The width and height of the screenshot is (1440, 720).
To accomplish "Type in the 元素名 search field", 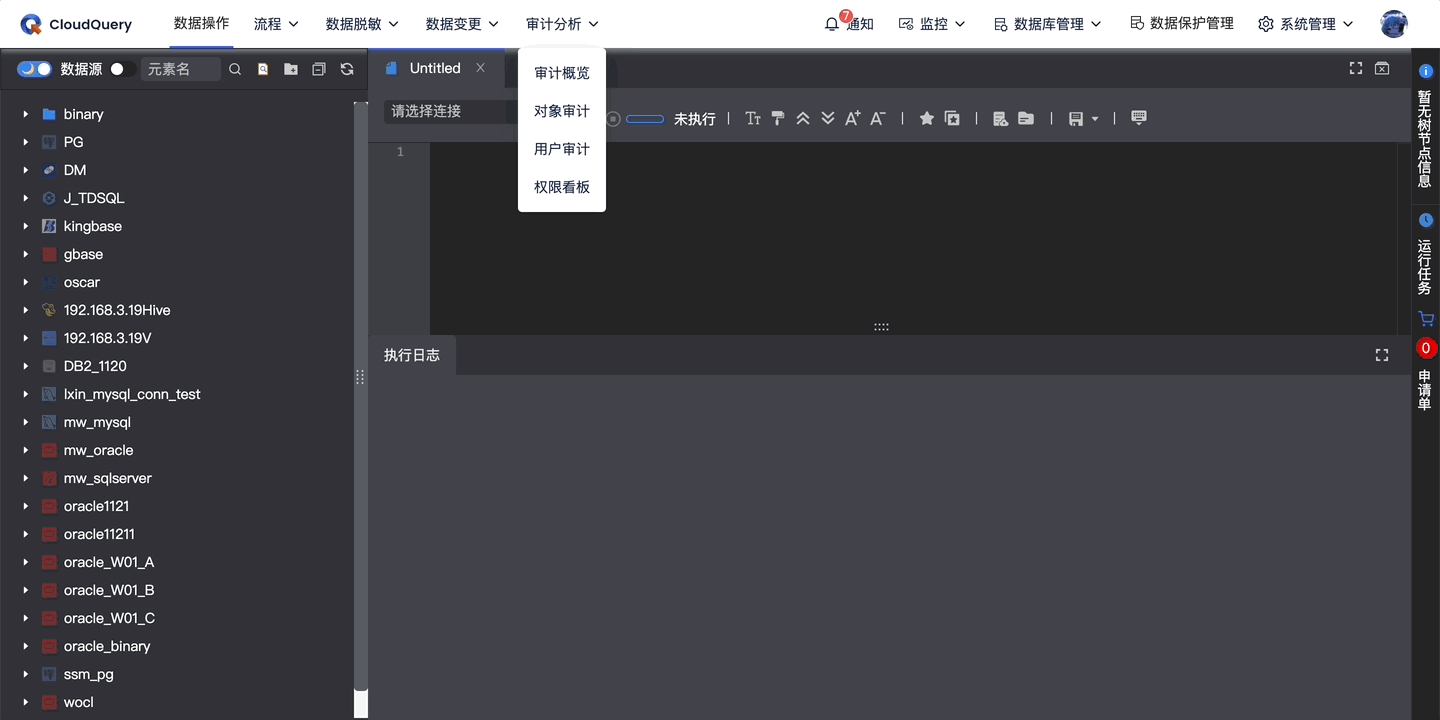I will (x=180, y=68).
